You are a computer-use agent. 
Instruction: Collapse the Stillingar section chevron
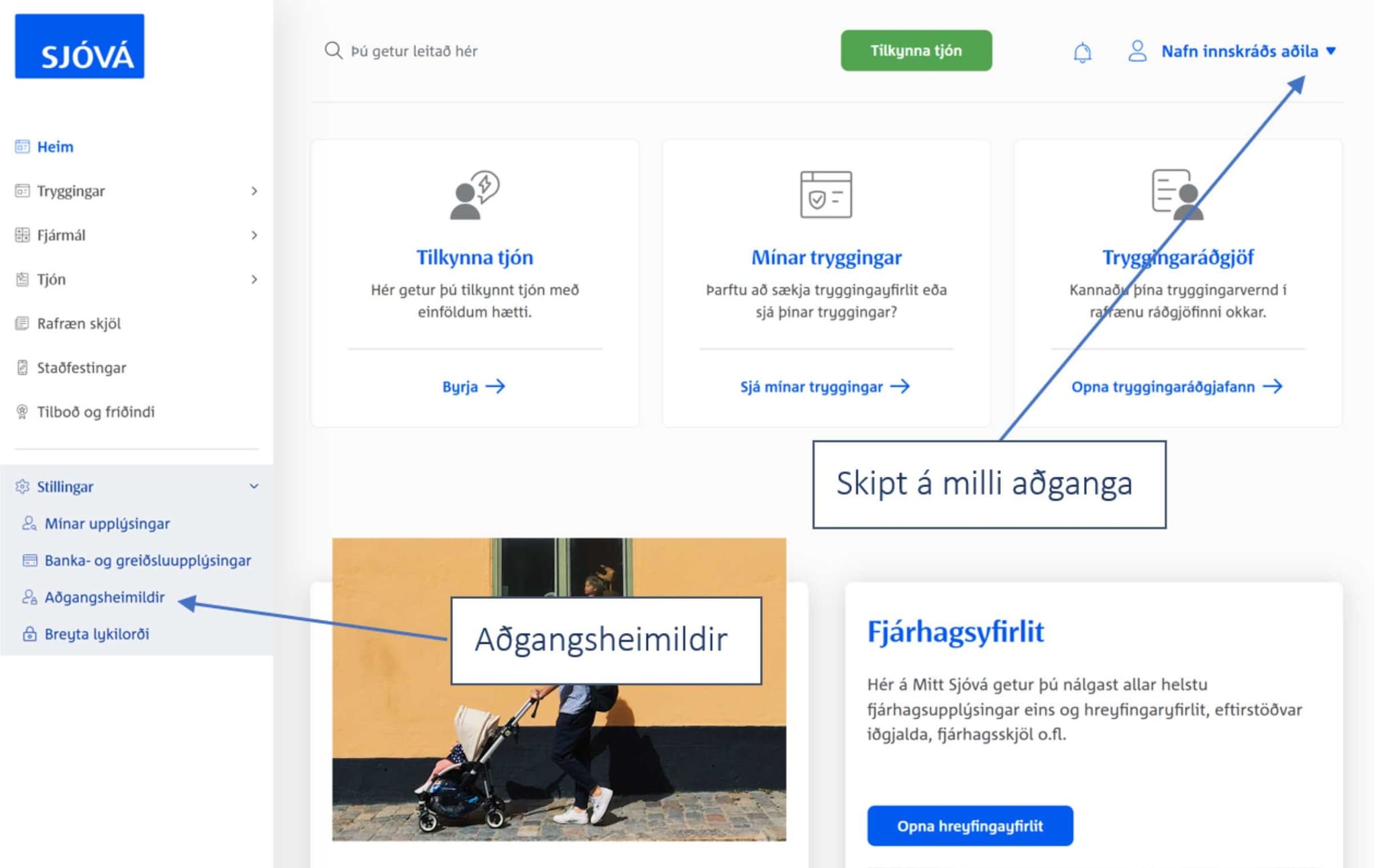tap(254, 486)
